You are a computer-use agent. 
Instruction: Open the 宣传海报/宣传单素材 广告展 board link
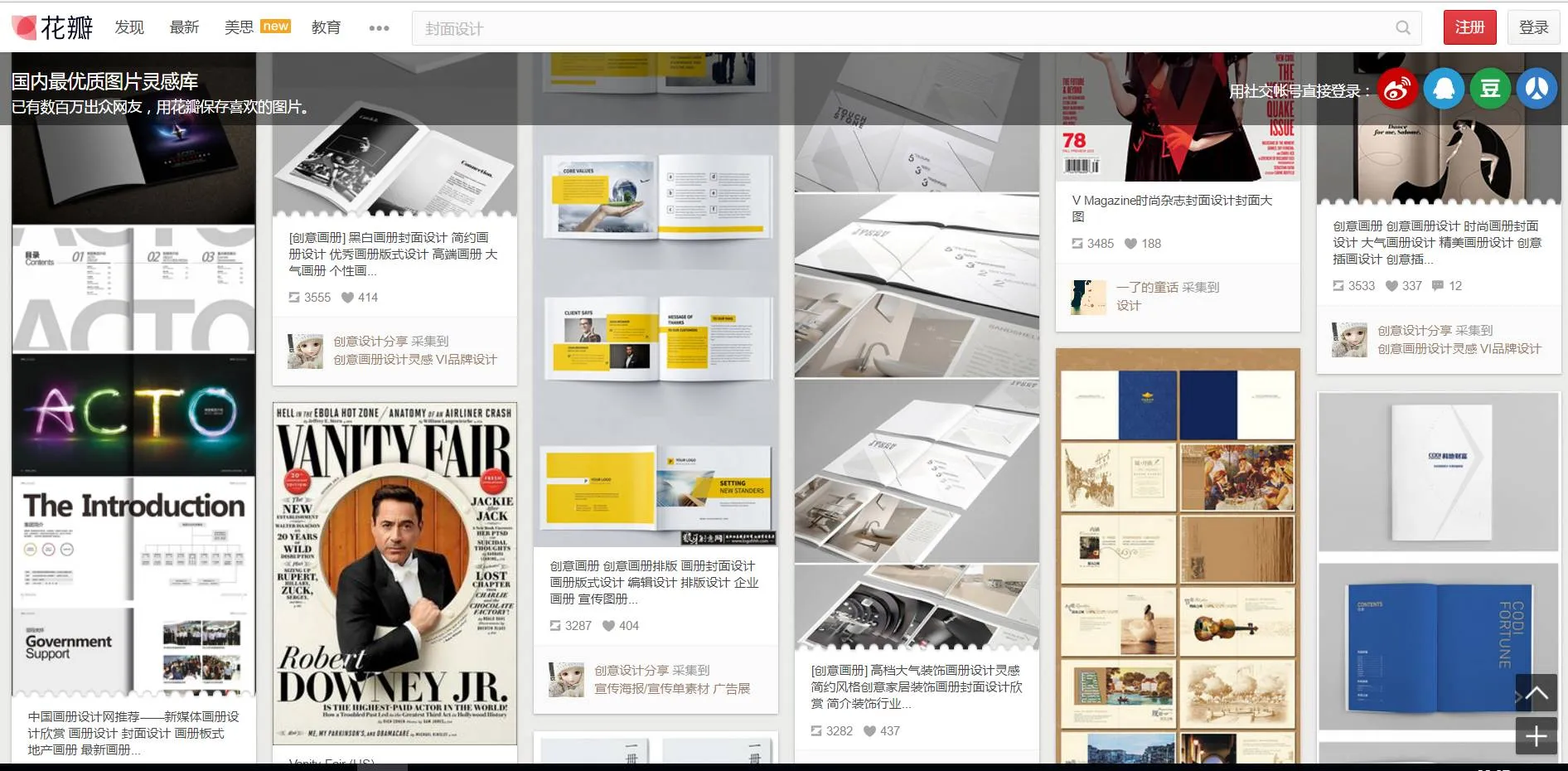point(672,689)
